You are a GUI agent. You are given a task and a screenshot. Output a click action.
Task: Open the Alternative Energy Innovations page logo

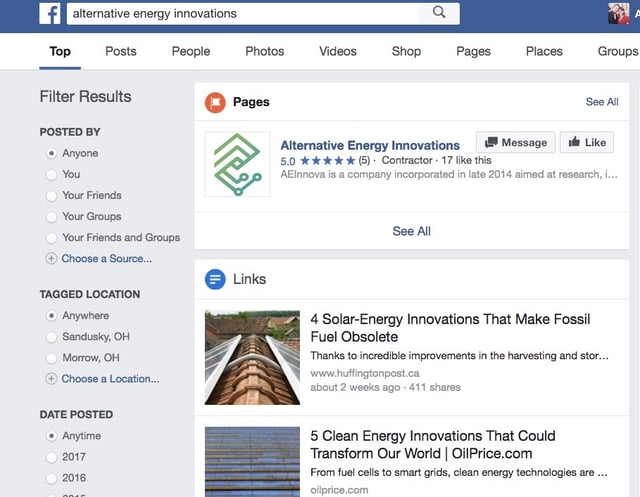point(237,165)
